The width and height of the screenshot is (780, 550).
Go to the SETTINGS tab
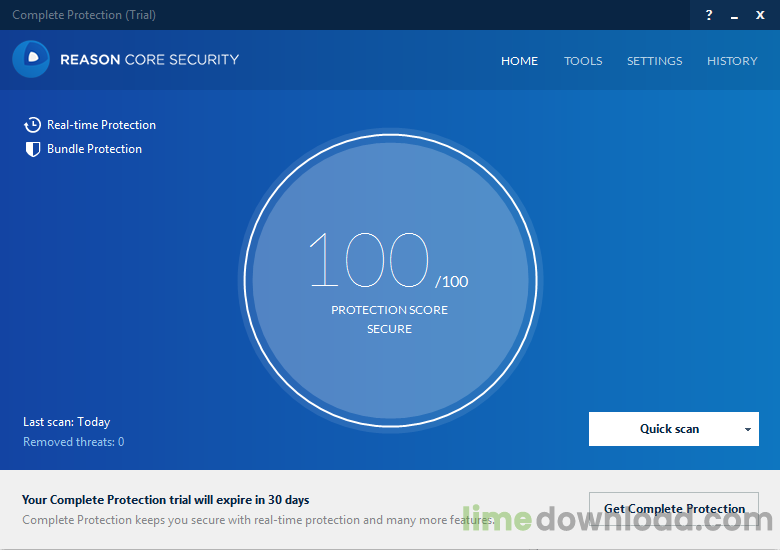[654, 61]
